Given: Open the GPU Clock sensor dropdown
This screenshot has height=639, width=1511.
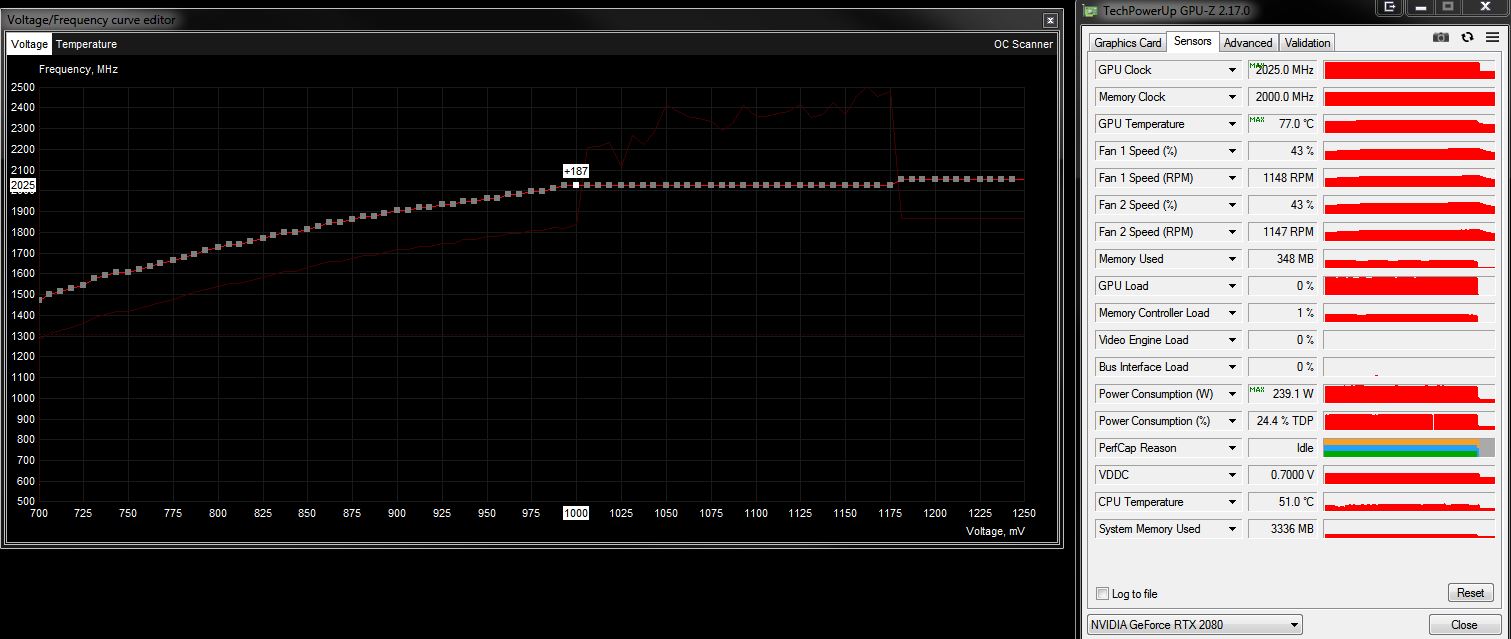Looking at the screenshot, I should click(x=1233, y=70).
